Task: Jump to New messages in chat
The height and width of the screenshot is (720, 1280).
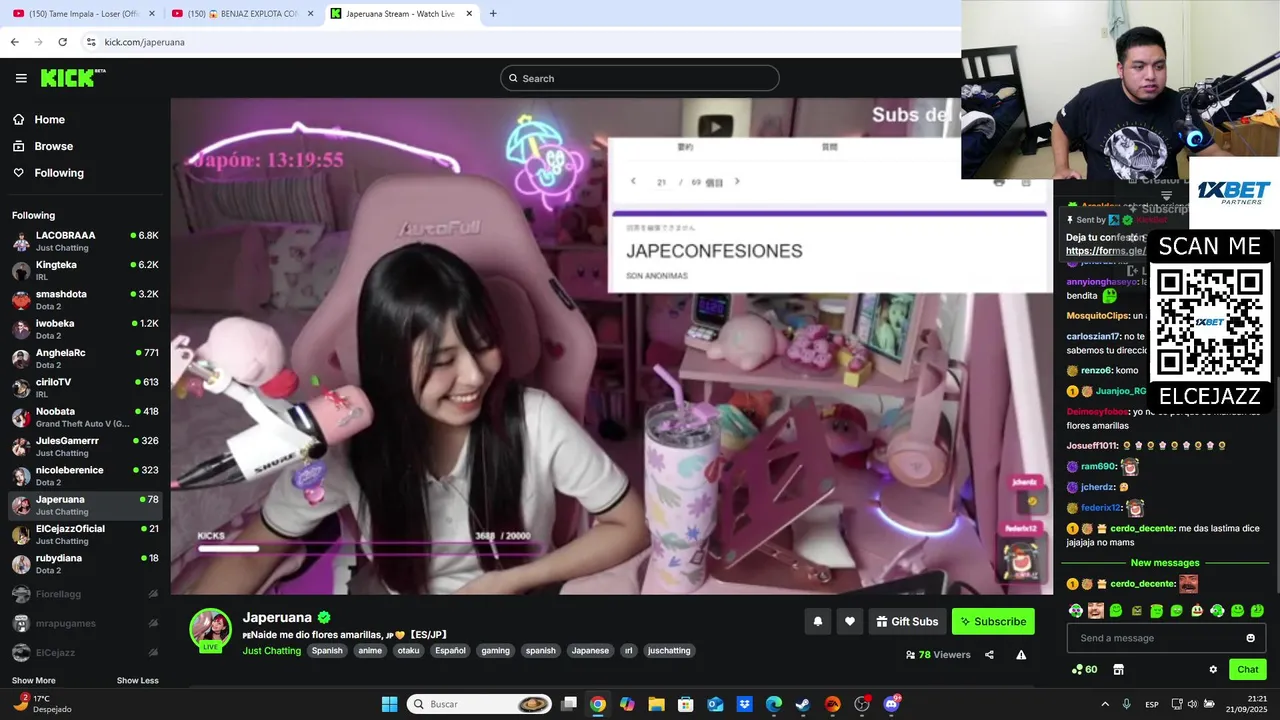Action: (x=1164, y=563)
